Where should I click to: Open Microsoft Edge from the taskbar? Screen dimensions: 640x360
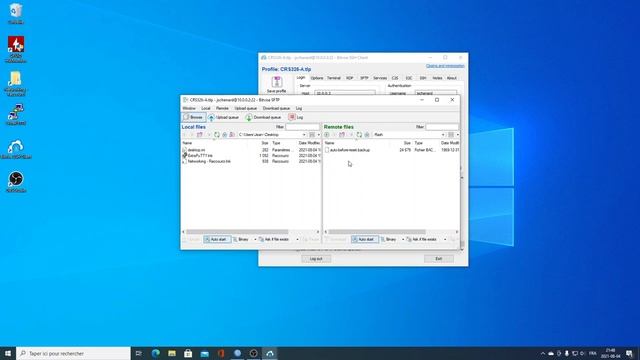[x=156, y=353]
